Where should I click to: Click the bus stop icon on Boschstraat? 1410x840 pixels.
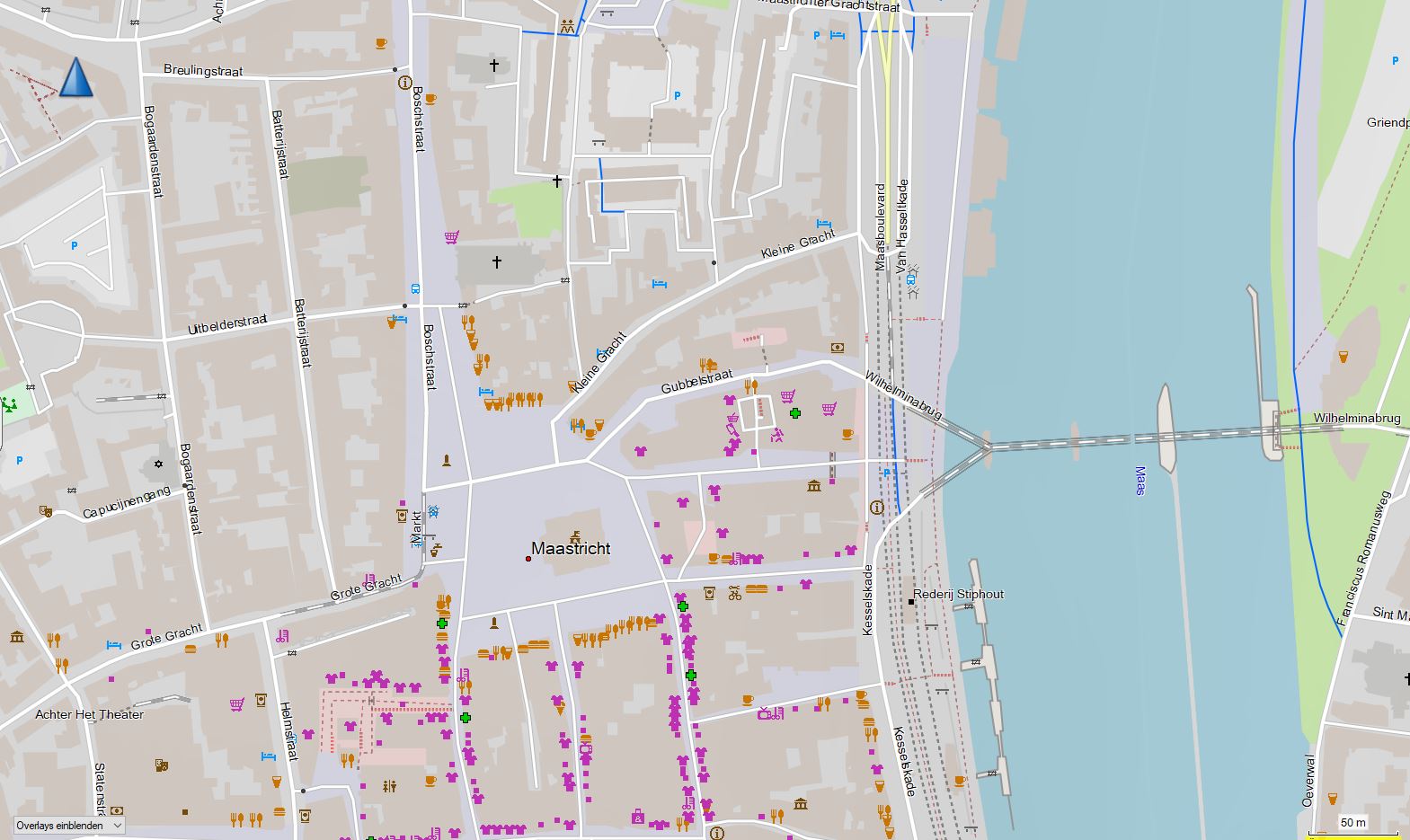click(415, 289)
